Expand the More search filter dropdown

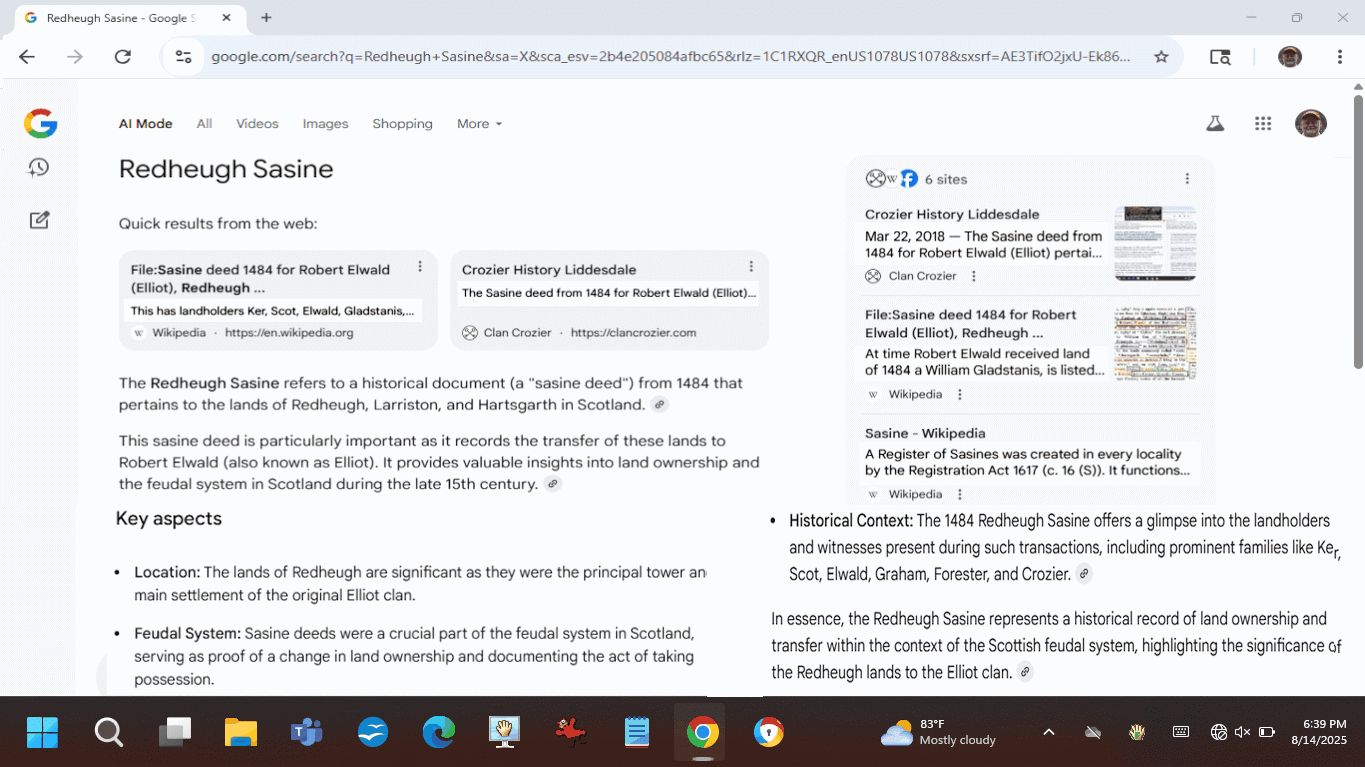[479, 124]
